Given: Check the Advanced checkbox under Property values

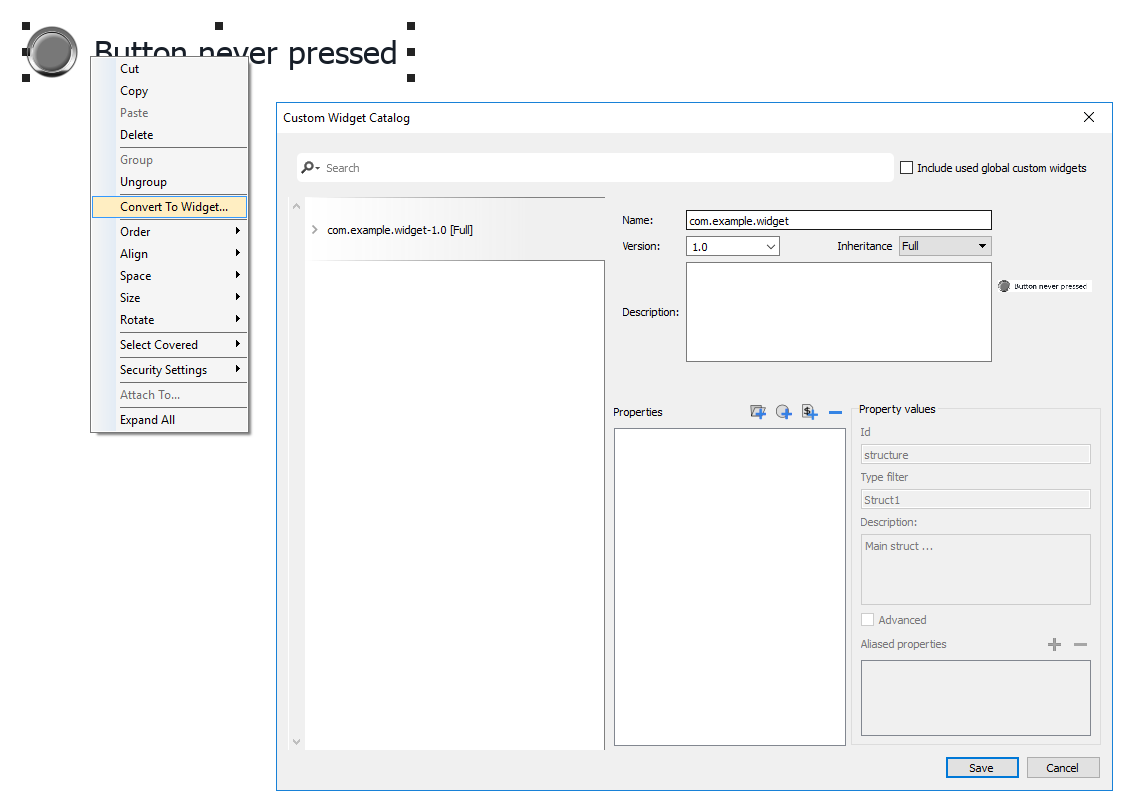Looking at the screenshot, I should pos(867,619).
